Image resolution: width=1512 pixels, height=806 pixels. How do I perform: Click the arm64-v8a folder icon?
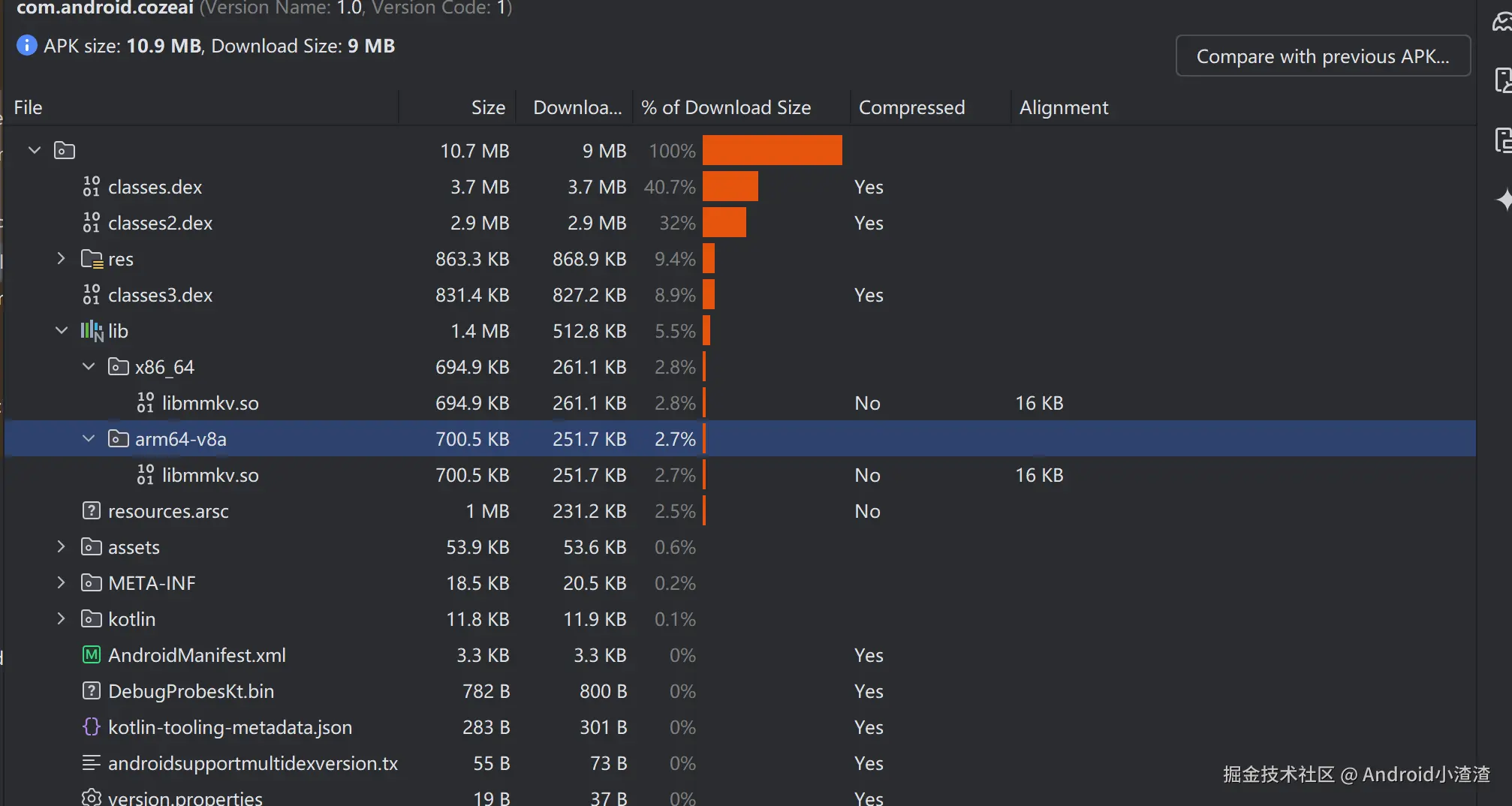click(x=118, y=439)
